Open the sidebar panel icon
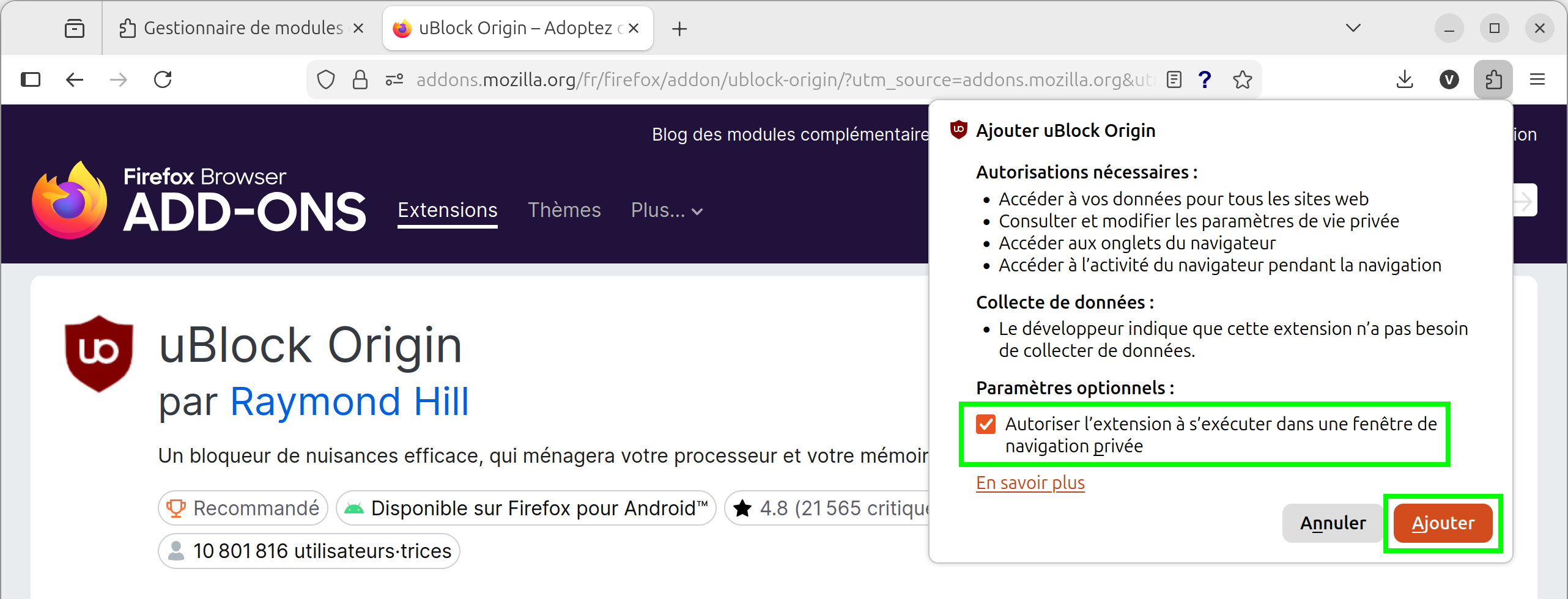Image resolution: width=1568 pixels, height=599 pixels. point(31,79)
